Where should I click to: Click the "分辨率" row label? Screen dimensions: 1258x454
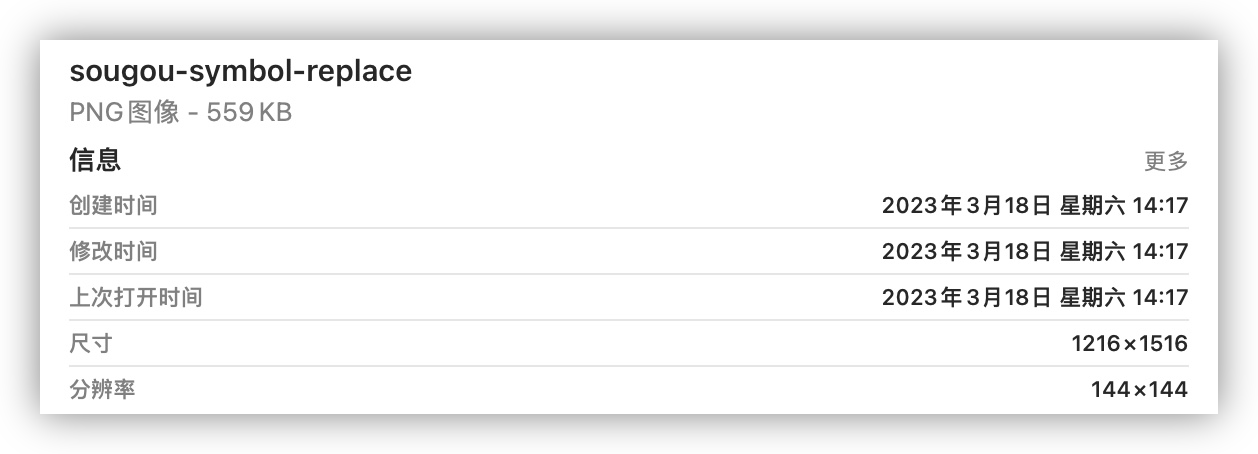point(102,389)
